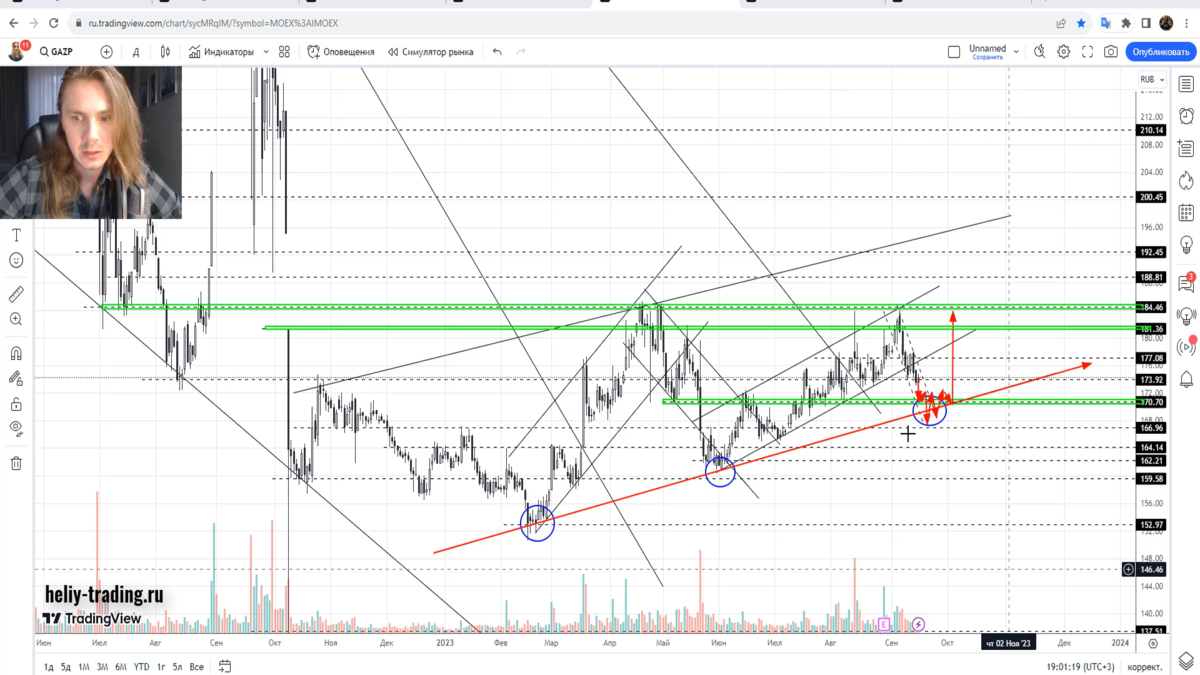The image size is (1200, 675).
Task: Reload the browser page
Action: click(x=53, y=23)
